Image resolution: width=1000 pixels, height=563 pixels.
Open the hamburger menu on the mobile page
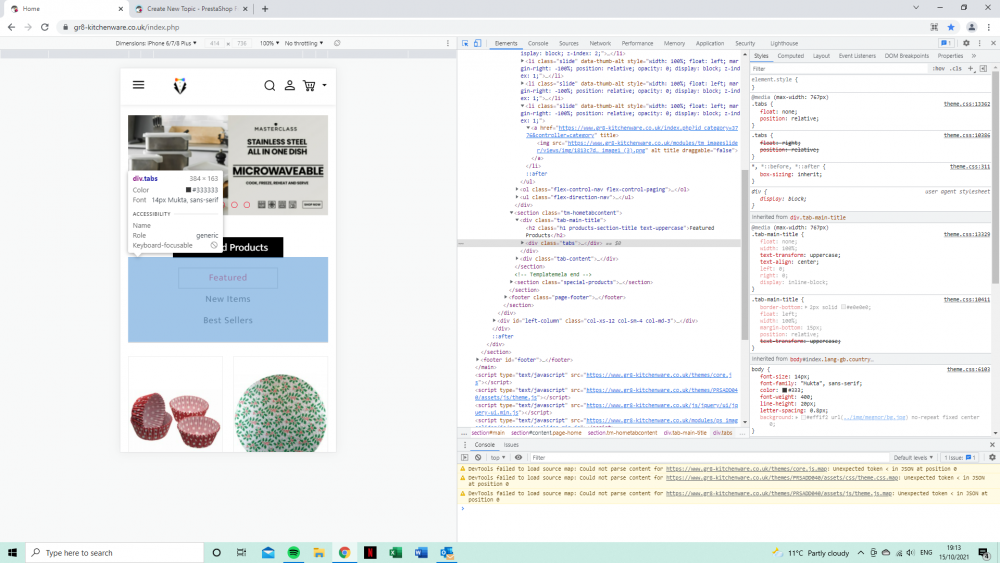(x=138, y=86)
